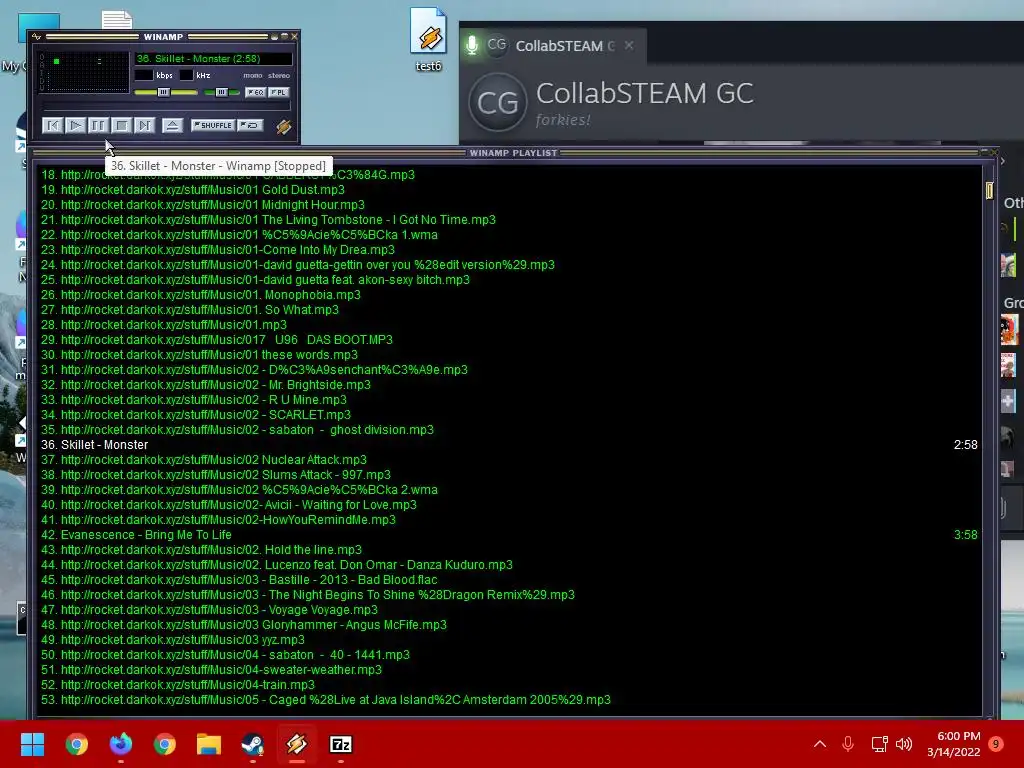Start playback with Winamp's Play button

[x=75, y=125]
